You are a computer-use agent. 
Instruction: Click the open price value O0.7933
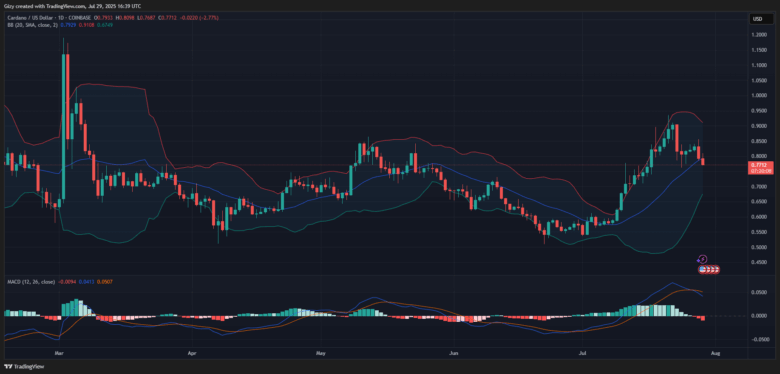(x=103, y=18)
